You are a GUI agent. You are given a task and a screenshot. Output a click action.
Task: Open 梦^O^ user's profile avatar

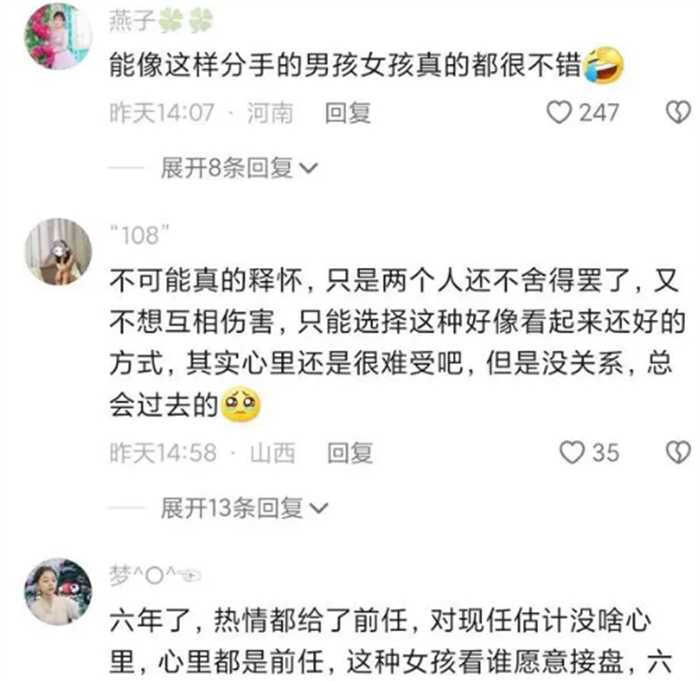tap(58, 591)
